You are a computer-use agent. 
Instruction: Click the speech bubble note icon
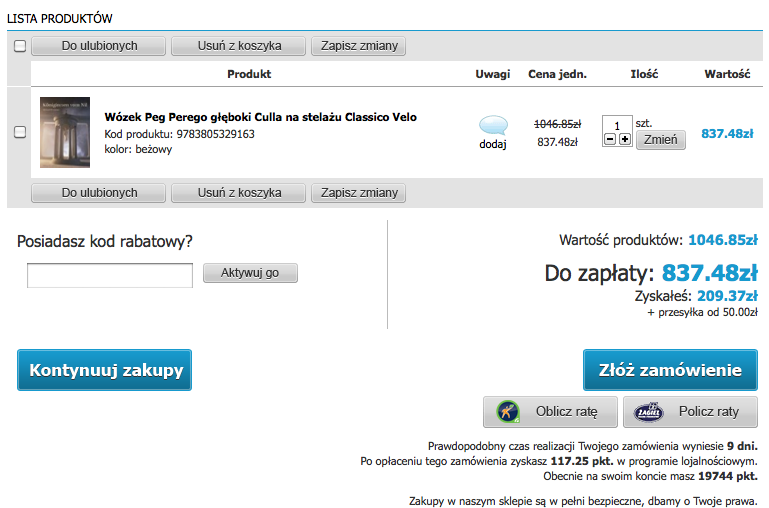493,125
